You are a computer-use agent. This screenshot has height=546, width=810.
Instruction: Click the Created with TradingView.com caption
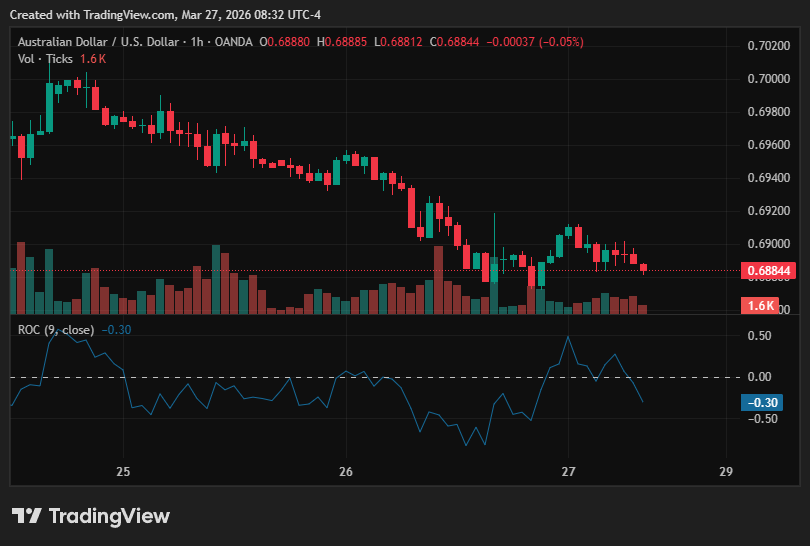tap(165, 15)
